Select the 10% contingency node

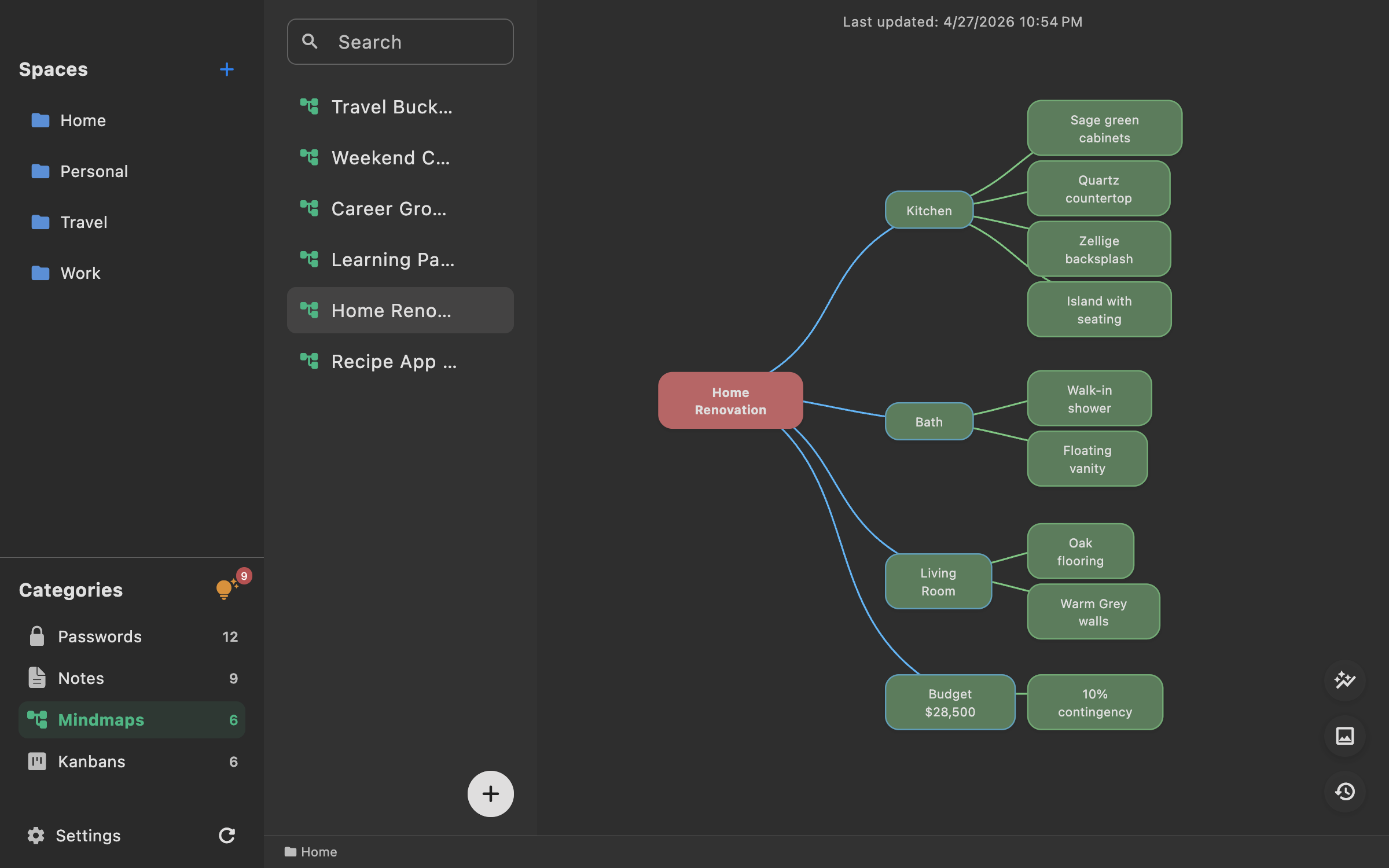[1095, 703]
